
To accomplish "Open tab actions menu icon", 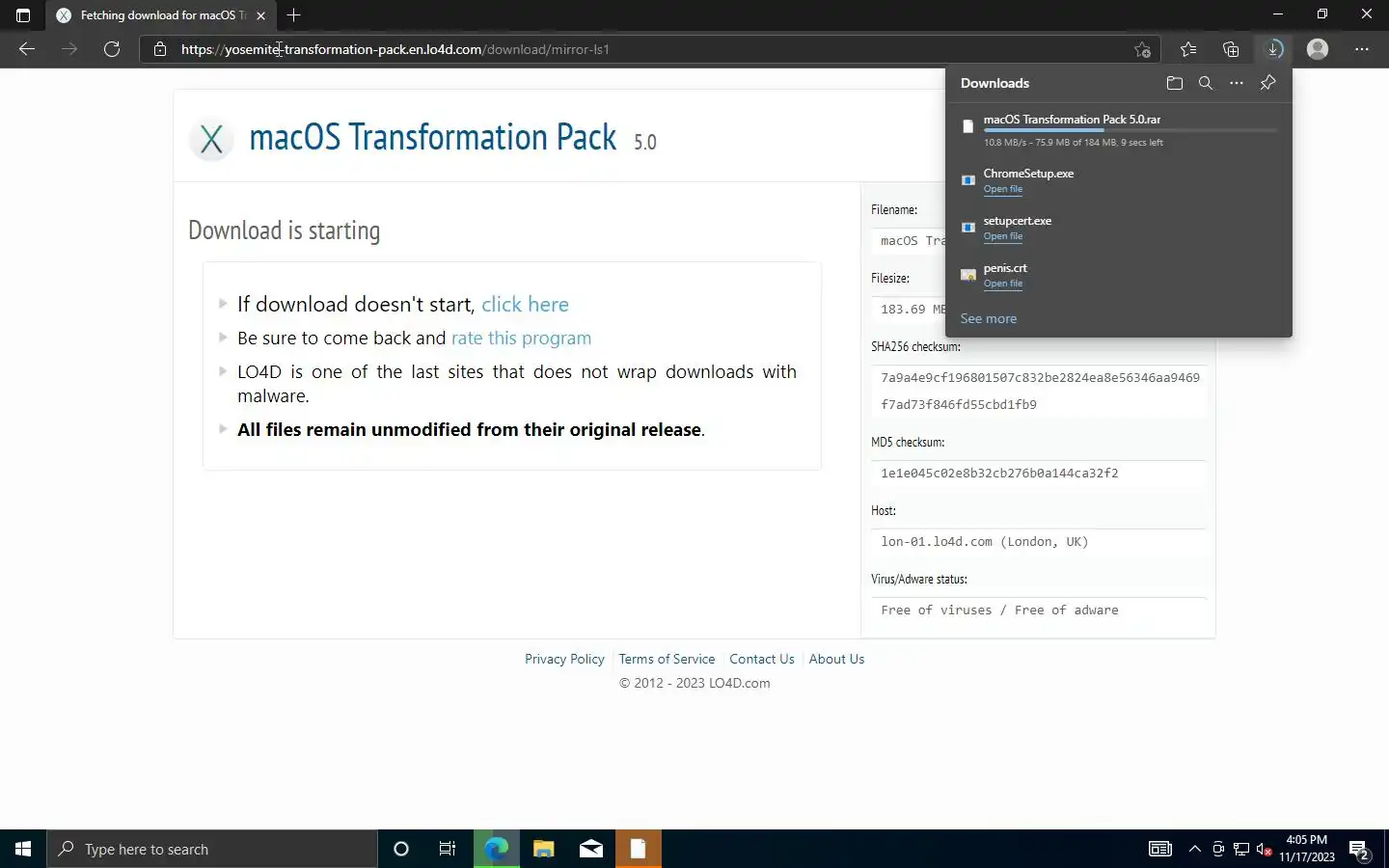I will [23, 15].
